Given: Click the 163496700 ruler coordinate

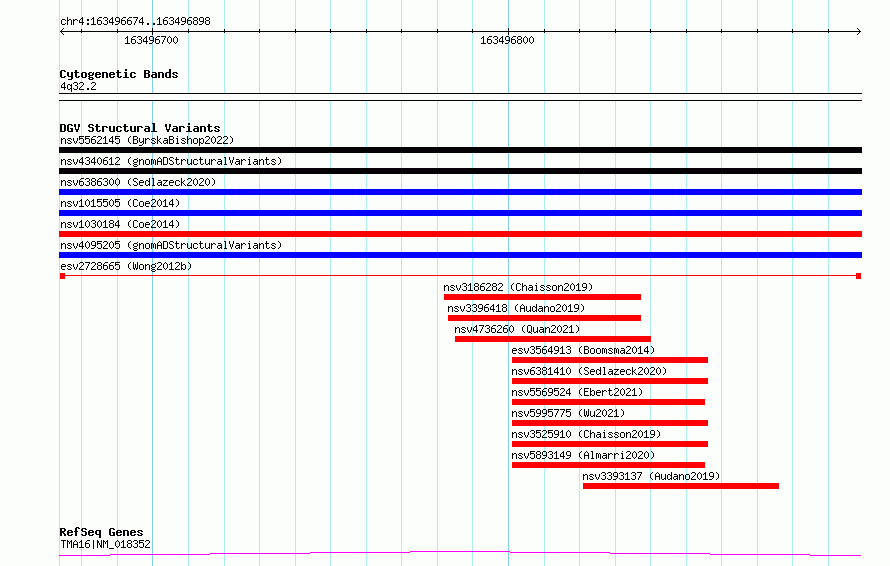Looking at the screenshot, I should (x=151, y=40).
